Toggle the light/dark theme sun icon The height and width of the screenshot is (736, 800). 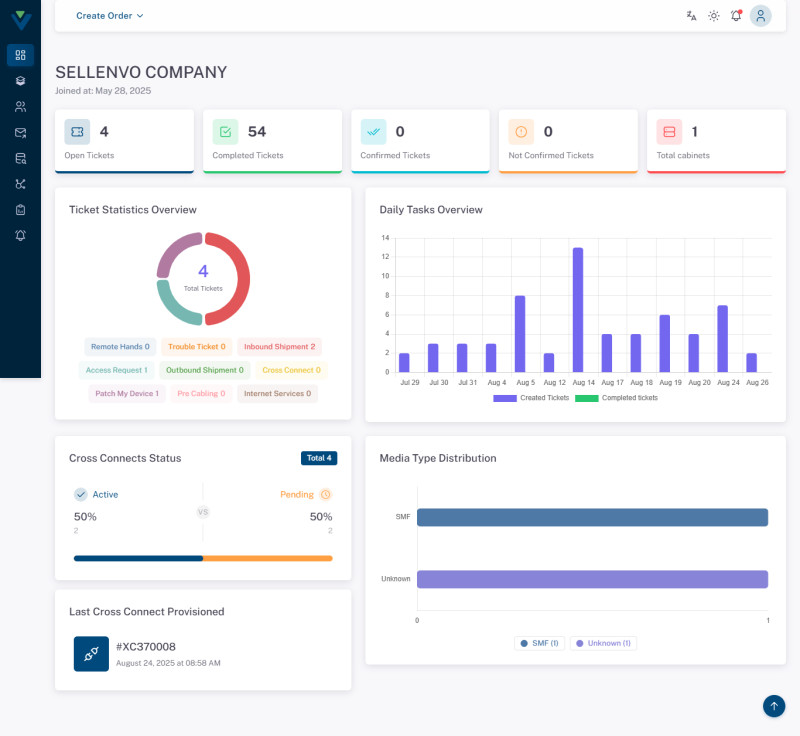click(713, 16)
